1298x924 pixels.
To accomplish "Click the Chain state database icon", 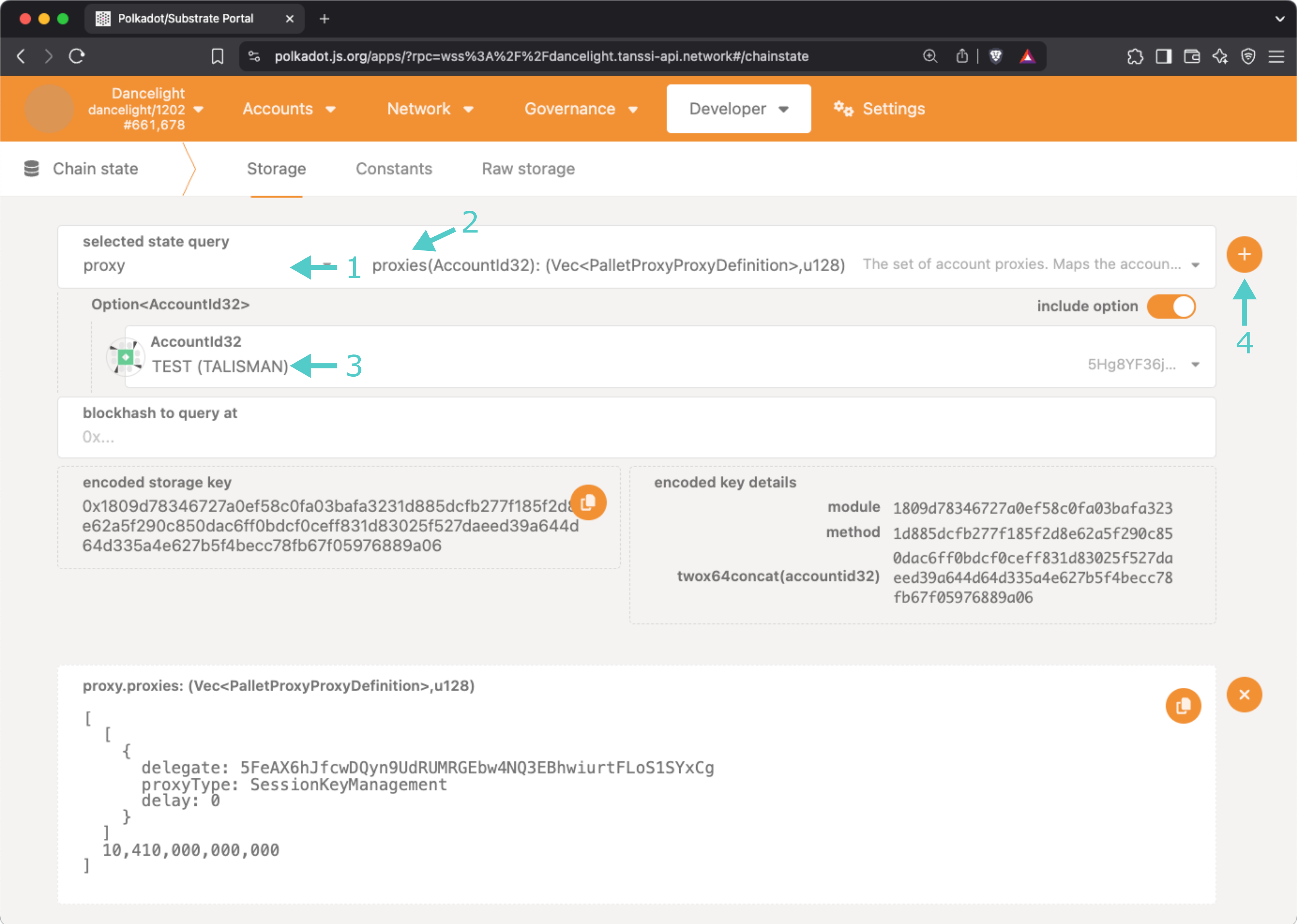I will pyautogui.click(x=31, y=168).
